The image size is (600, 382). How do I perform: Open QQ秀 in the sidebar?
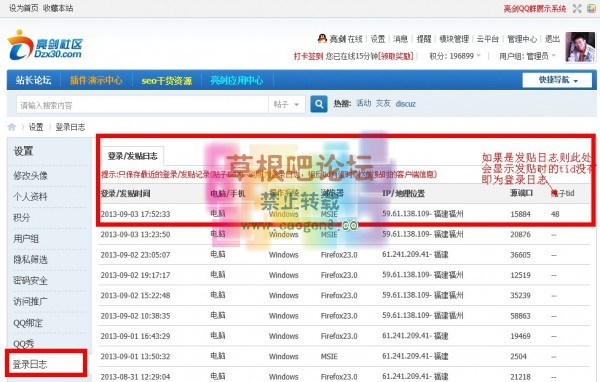24,343
